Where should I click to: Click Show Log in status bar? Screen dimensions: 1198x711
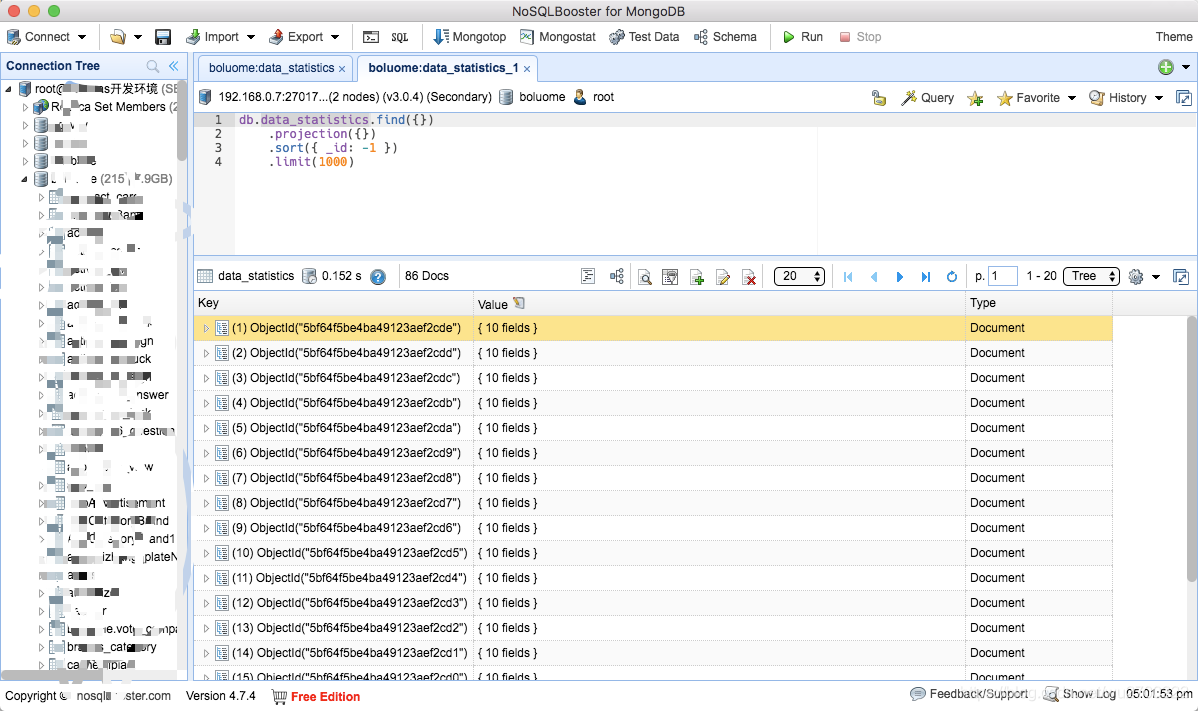click(x=1080, y=693)
